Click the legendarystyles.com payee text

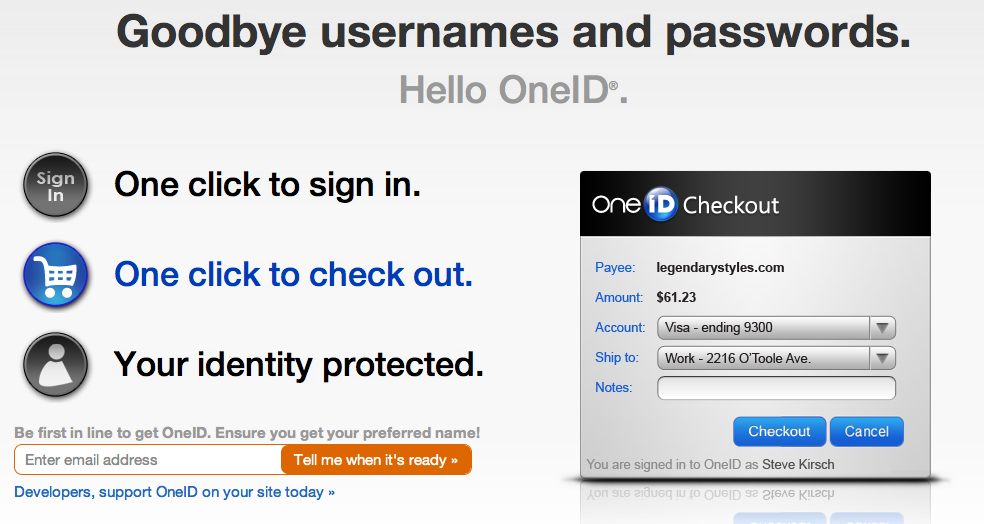pos(720,267)
